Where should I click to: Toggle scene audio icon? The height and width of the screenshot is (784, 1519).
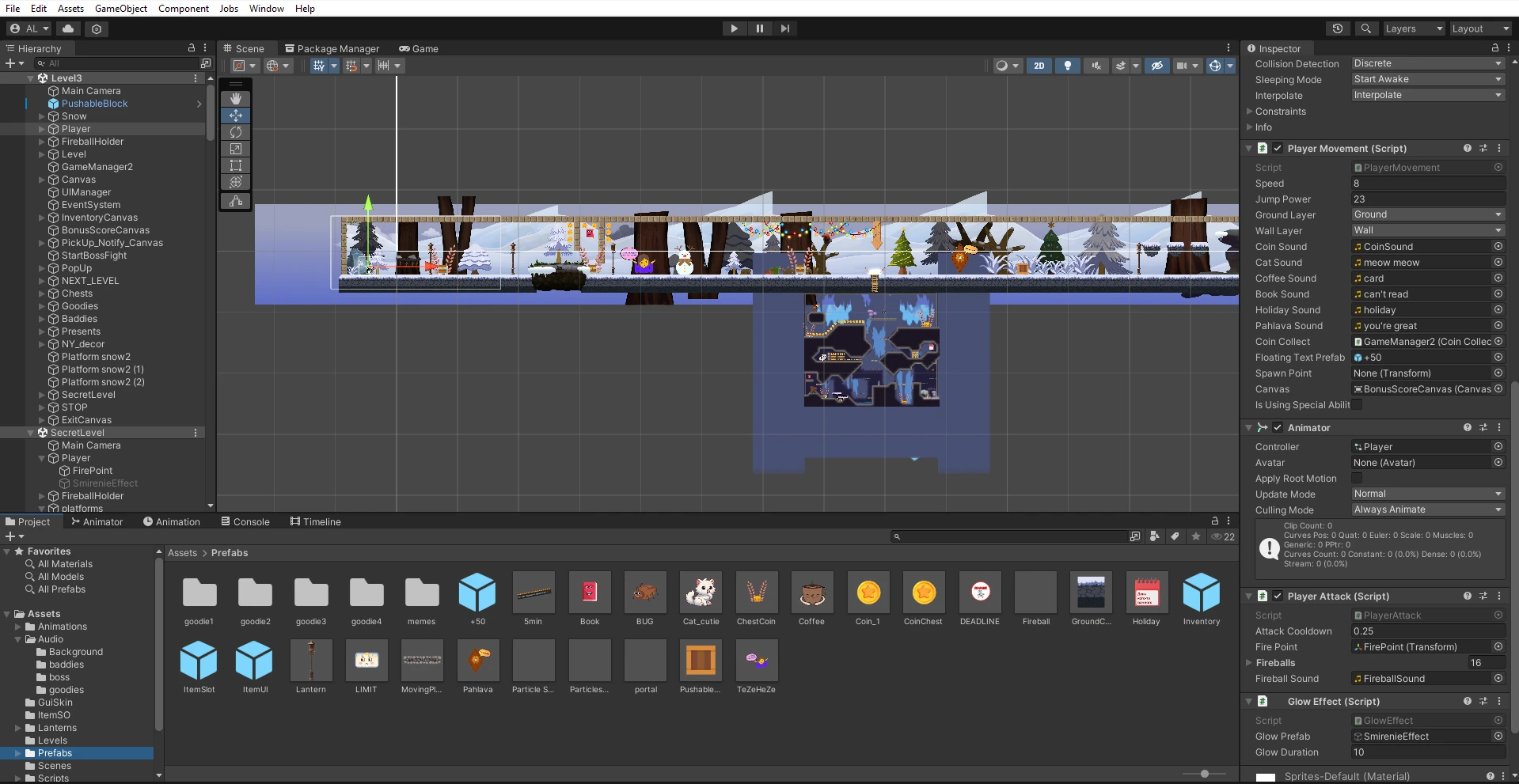coord(1096,66)
